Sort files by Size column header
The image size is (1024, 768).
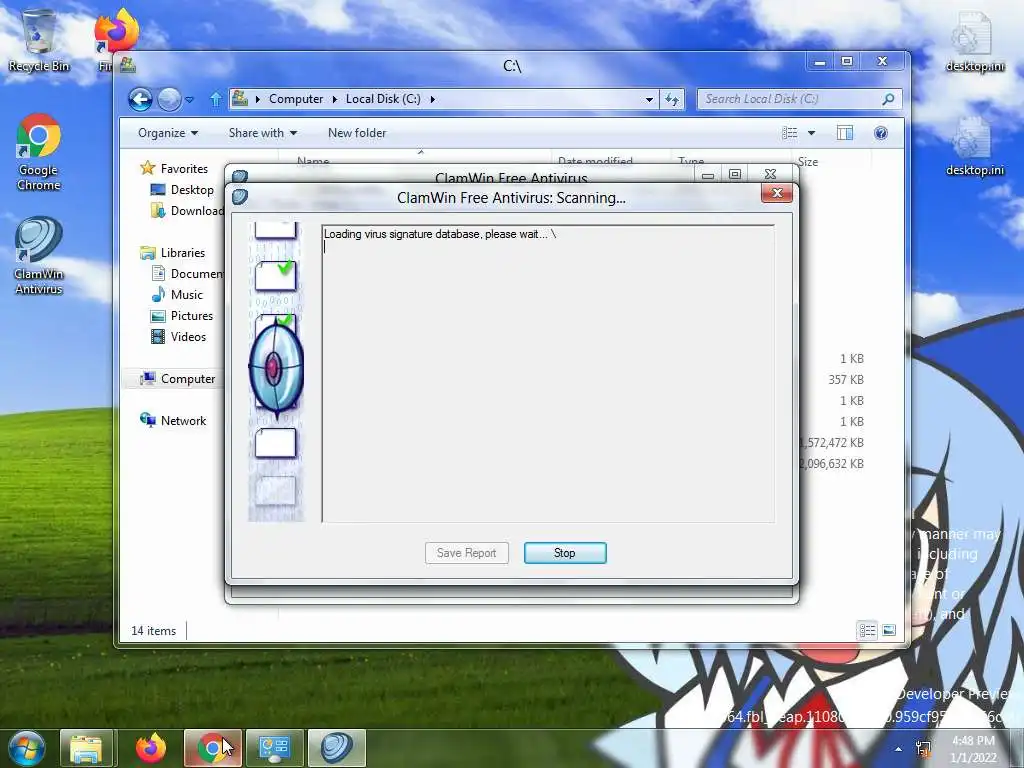click(x=807, y=161)
